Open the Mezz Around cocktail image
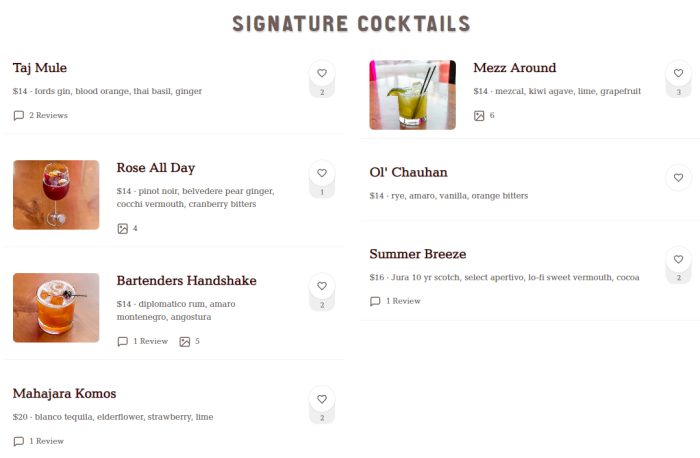Viewport: 700px width, 458px height. coord(412,94)
